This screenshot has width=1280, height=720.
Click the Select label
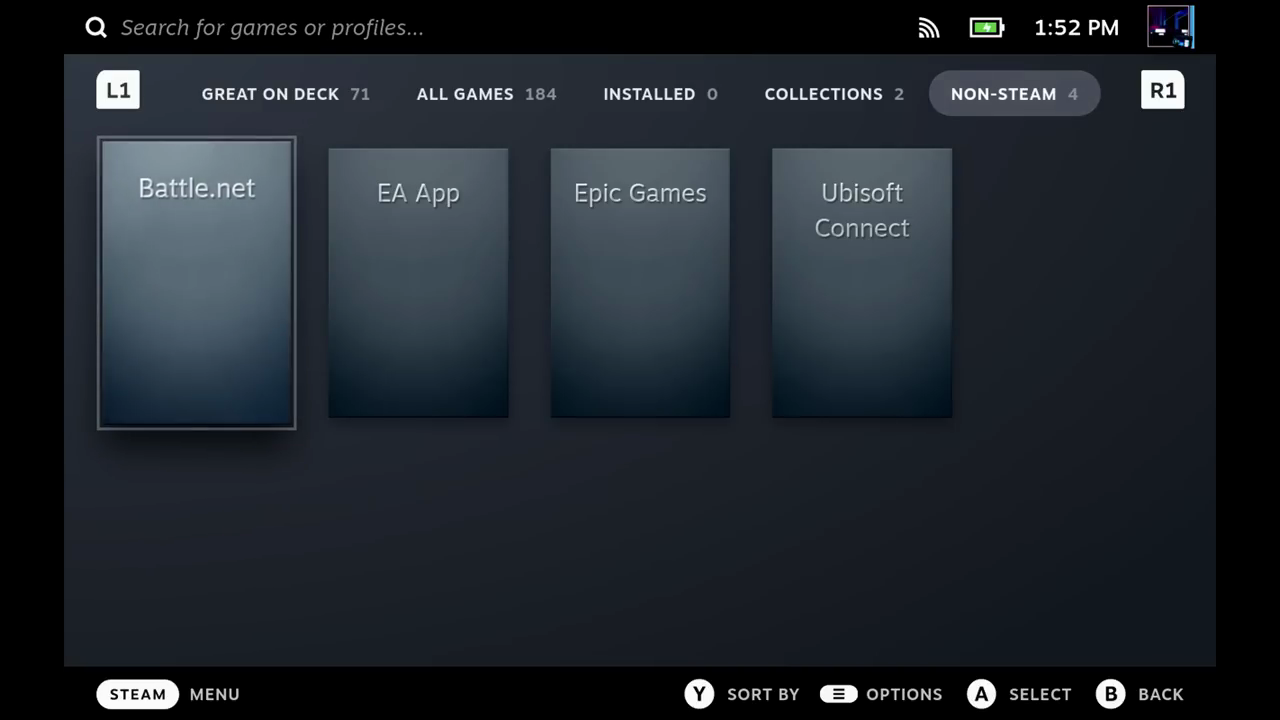tap(1040, 694)
